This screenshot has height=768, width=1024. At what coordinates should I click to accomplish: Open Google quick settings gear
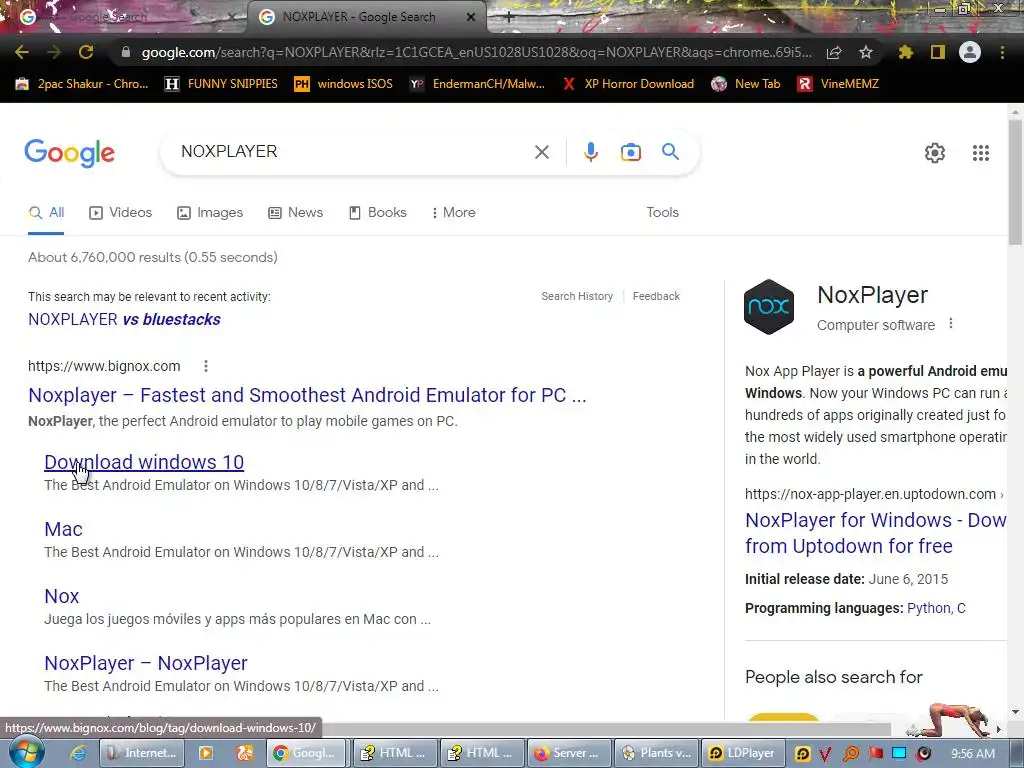click(935, 153)
